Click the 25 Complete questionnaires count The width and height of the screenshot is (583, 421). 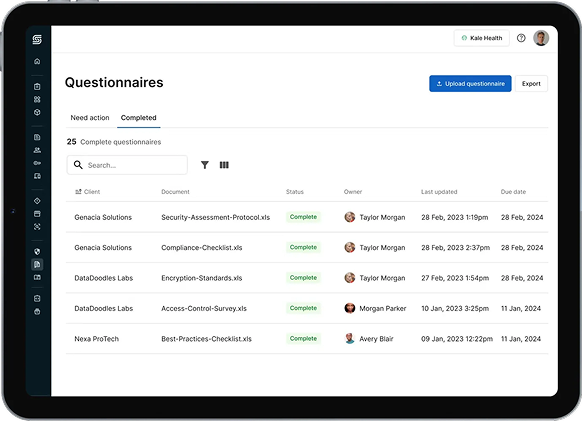(x=114, y=142)
